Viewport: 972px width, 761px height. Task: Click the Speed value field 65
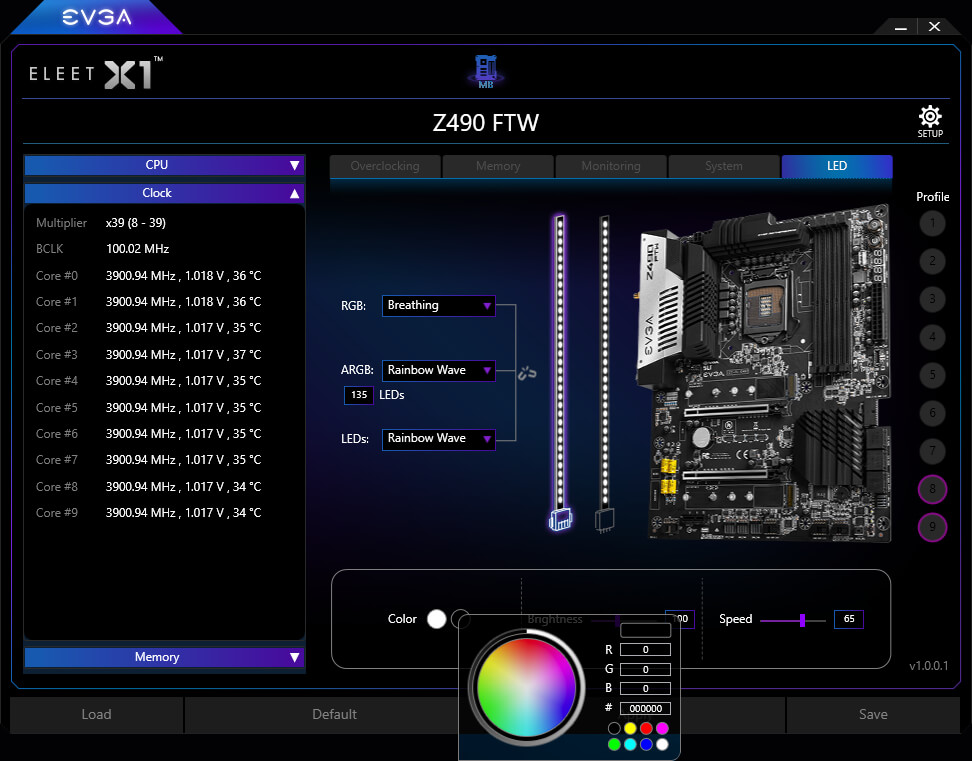pos(849,619)
